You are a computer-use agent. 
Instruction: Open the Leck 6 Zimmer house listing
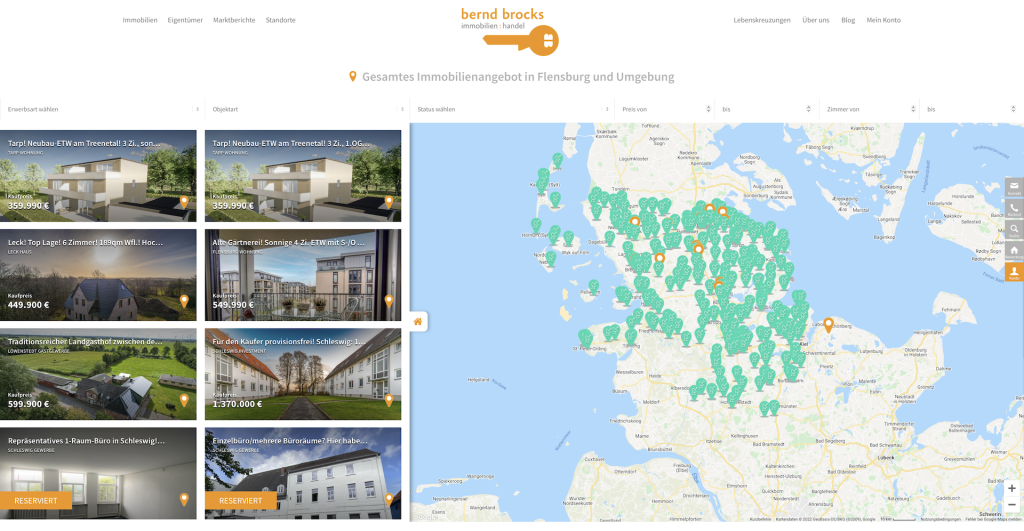[x=99, y=275]
